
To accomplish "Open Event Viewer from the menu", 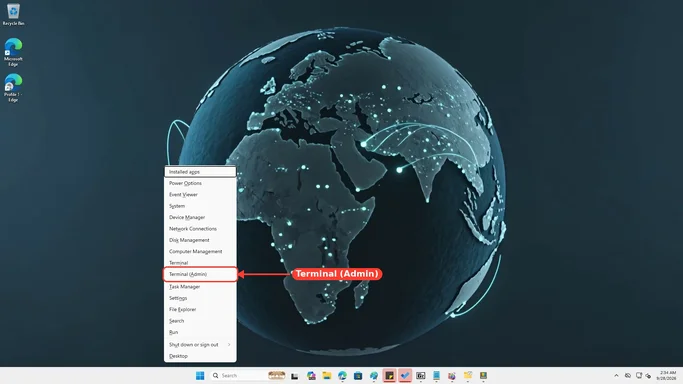I will coord(200,195).
